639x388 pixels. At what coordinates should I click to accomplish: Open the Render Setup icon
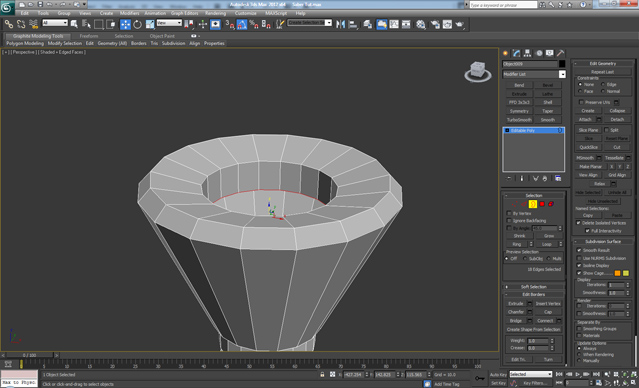point(435,24)
